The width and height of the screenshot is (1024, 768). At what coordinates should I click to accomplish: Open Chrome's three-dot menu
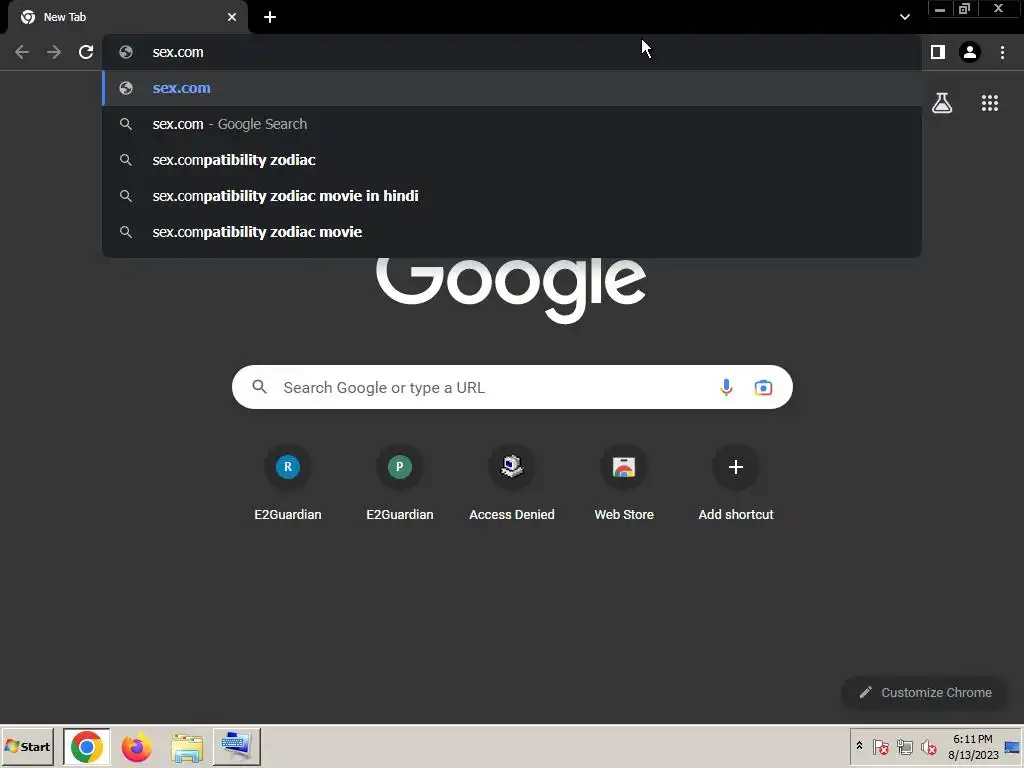point(1002,52)
